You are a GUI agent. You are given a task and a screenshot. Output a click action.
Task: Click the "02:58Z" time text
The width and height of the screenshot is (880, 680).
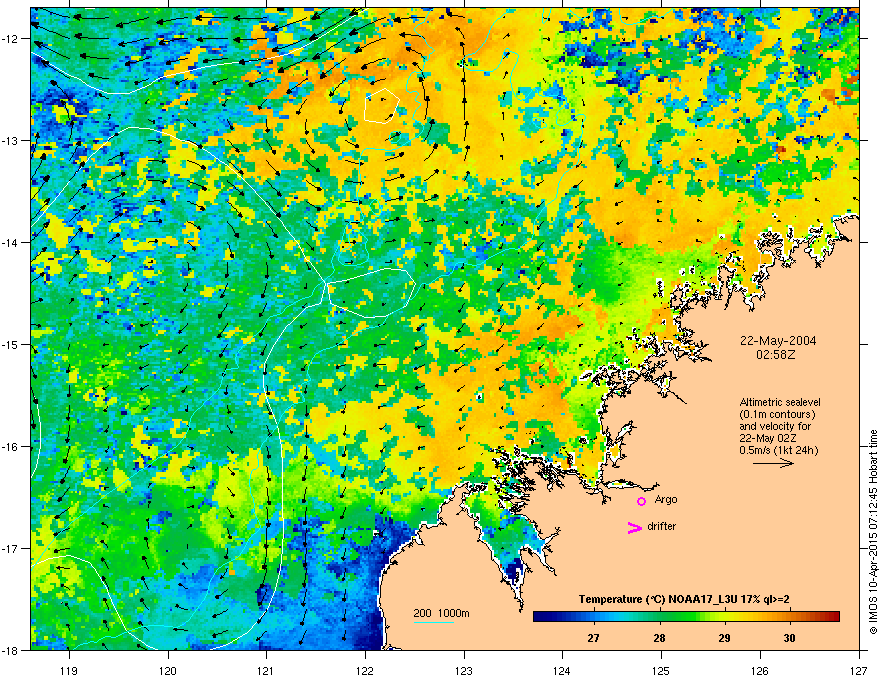click(x=776, y=355)
